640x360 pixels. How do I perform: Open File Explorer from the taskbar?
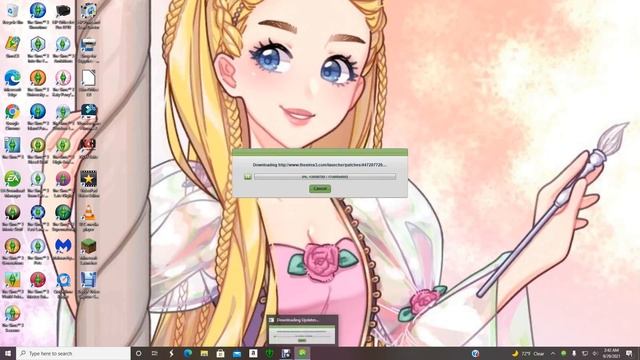[x=204, y=353]
